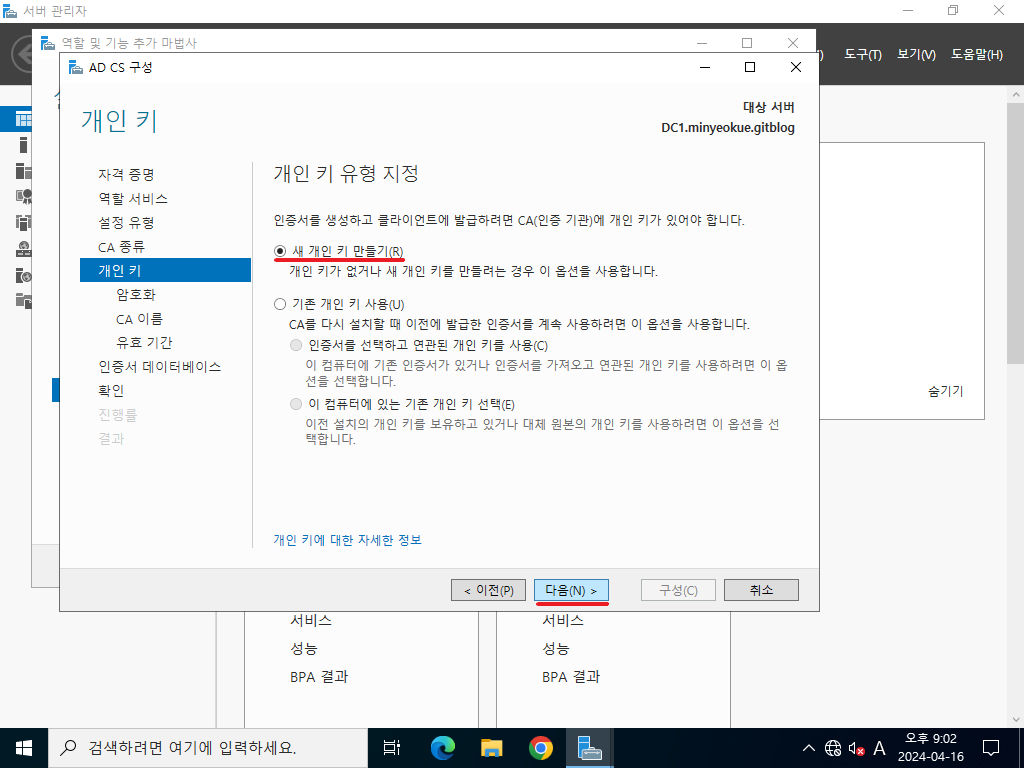The height and width of the screenshot is (768, 1024).
Task: Click BPA 결과 in the left server tile
Action: 319,677
